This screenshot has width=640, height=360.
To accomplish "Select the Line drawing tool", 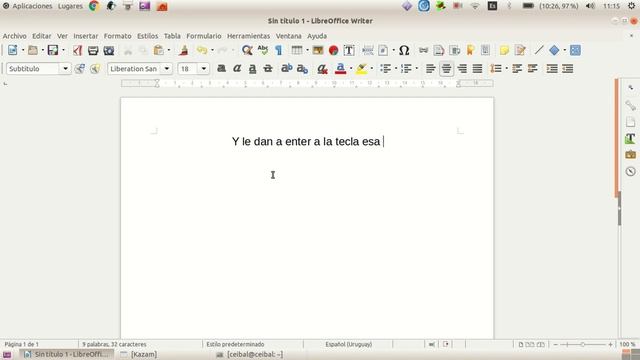I will pyautogui.click(x=539, y=50).
